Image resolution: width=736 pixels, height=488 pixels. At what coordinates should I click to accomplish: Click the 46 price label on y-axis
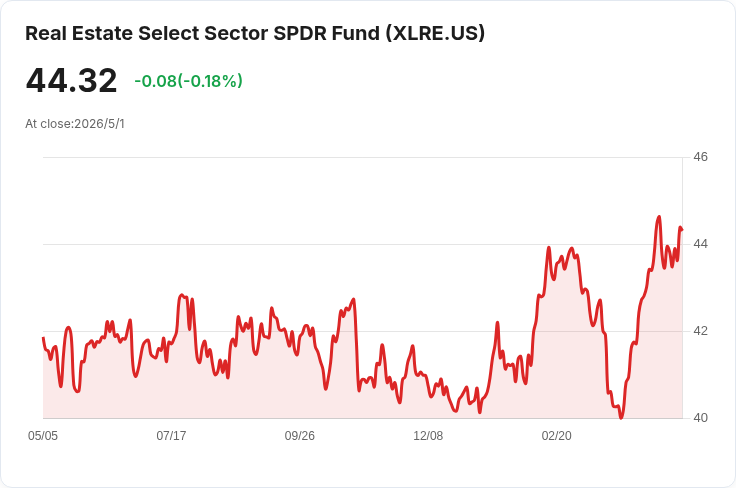(700, 157)
